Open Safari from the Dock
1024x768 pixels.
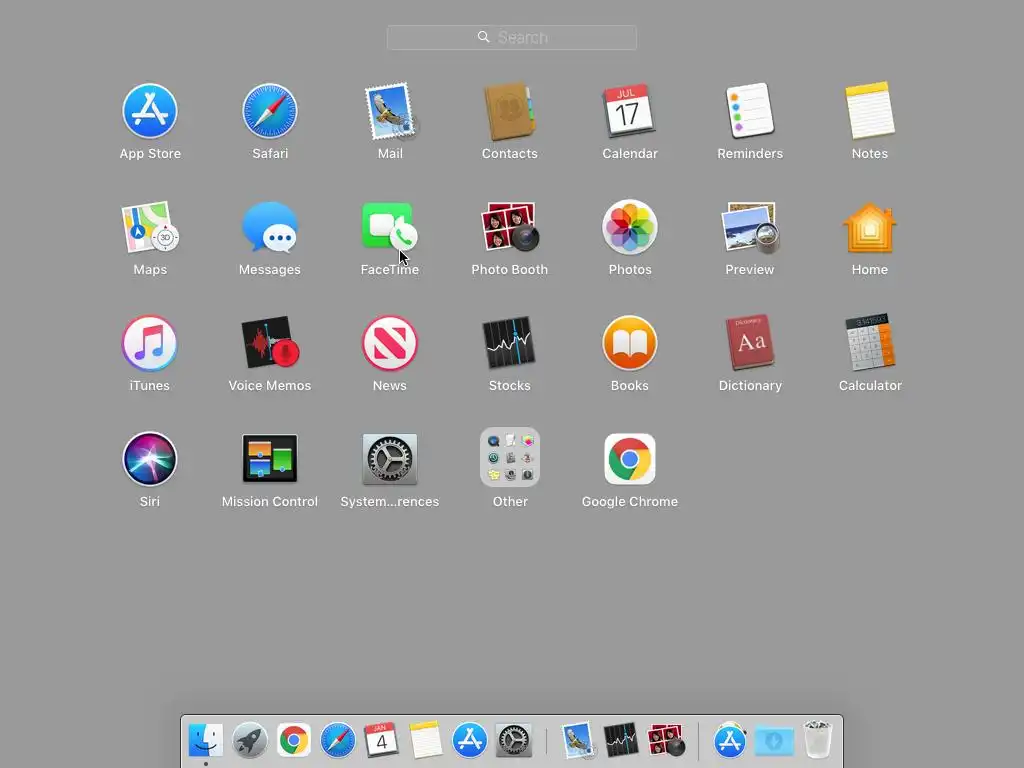[x=338, y=741]
